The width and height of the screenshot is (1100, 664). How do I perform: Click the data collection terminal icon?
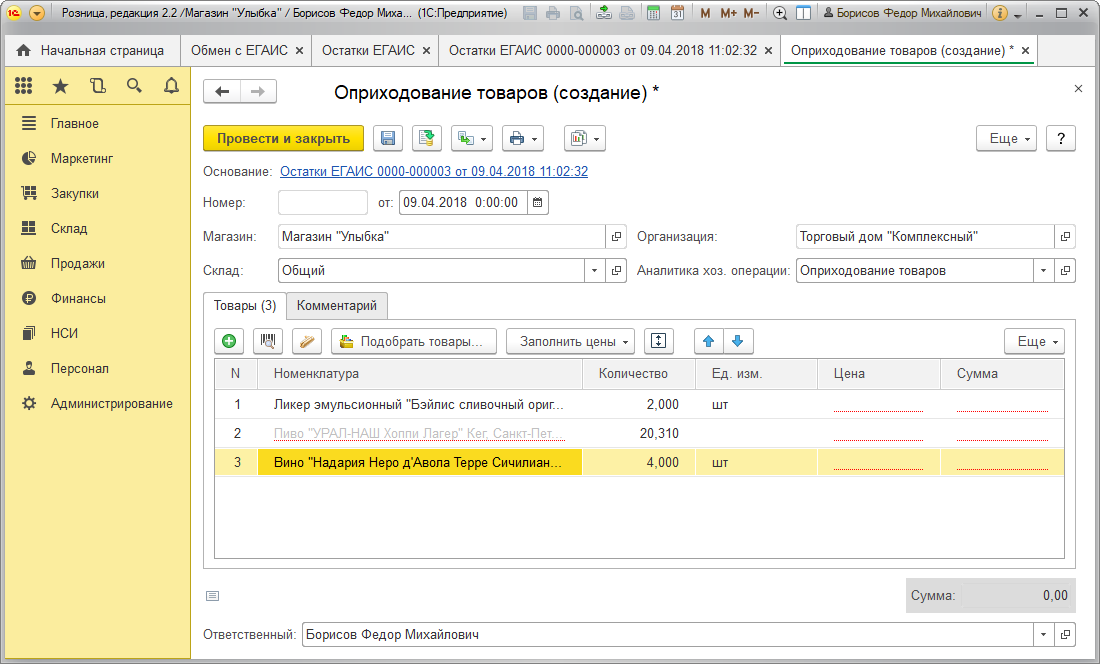307,341
